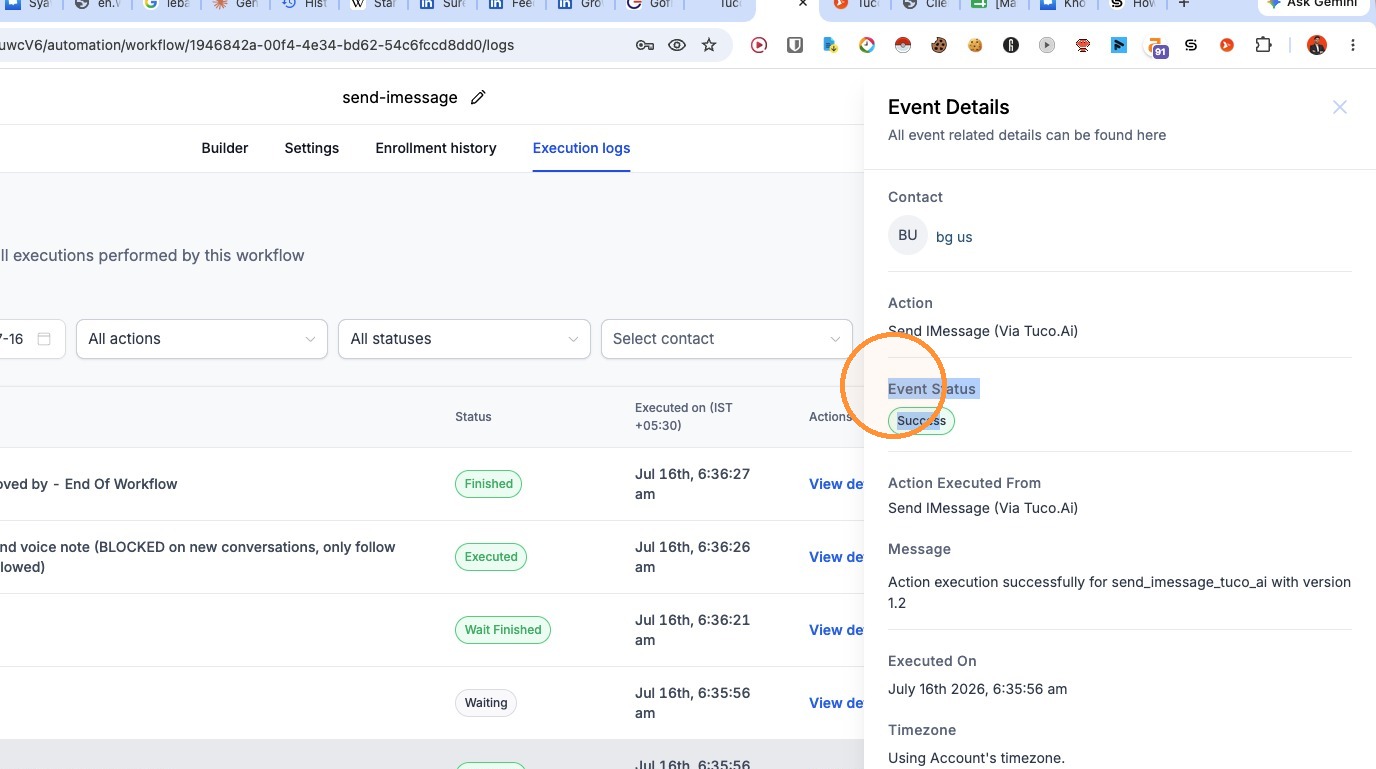Go to the Settings tab
1376x769 pixels.
click(312, 148)
